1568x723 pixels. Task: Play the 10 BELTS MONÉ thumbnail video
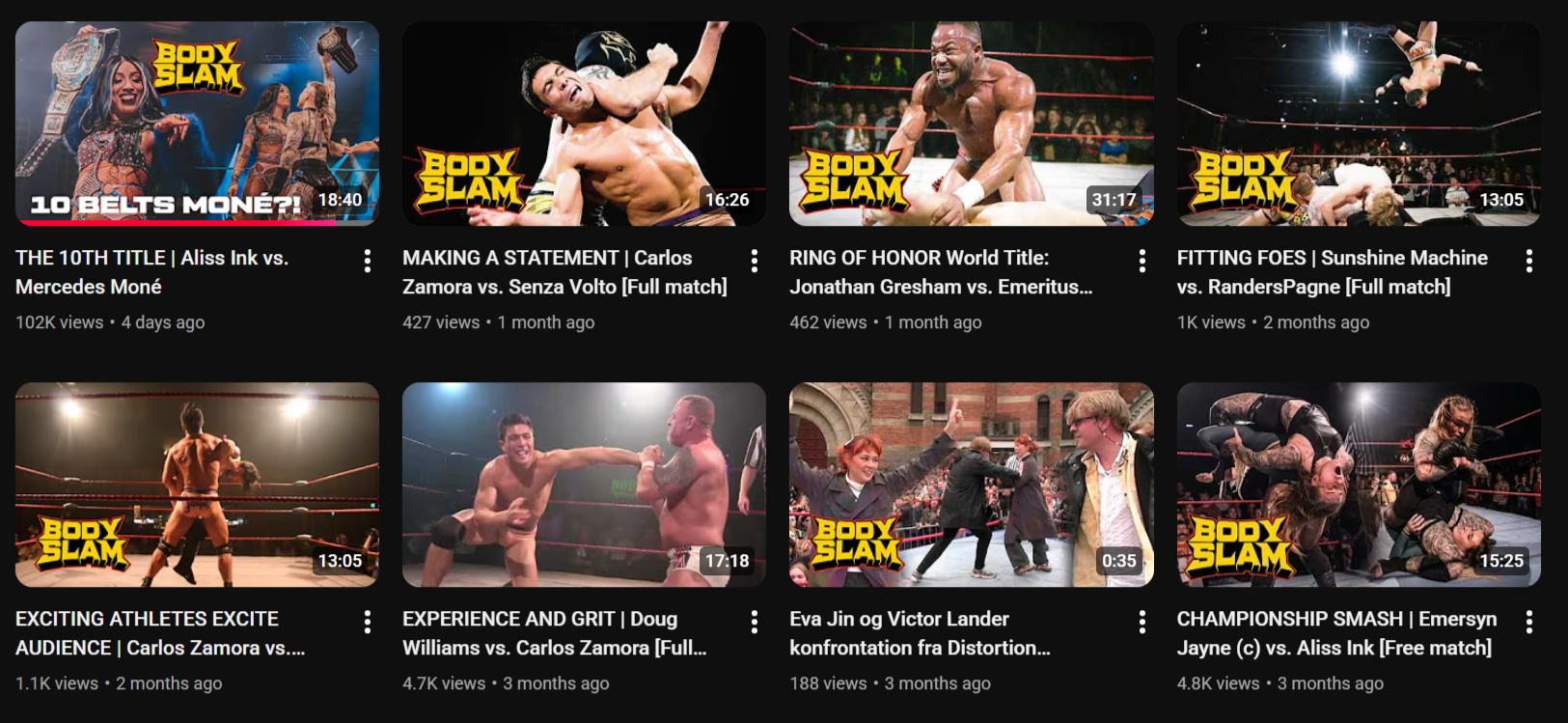197,124
